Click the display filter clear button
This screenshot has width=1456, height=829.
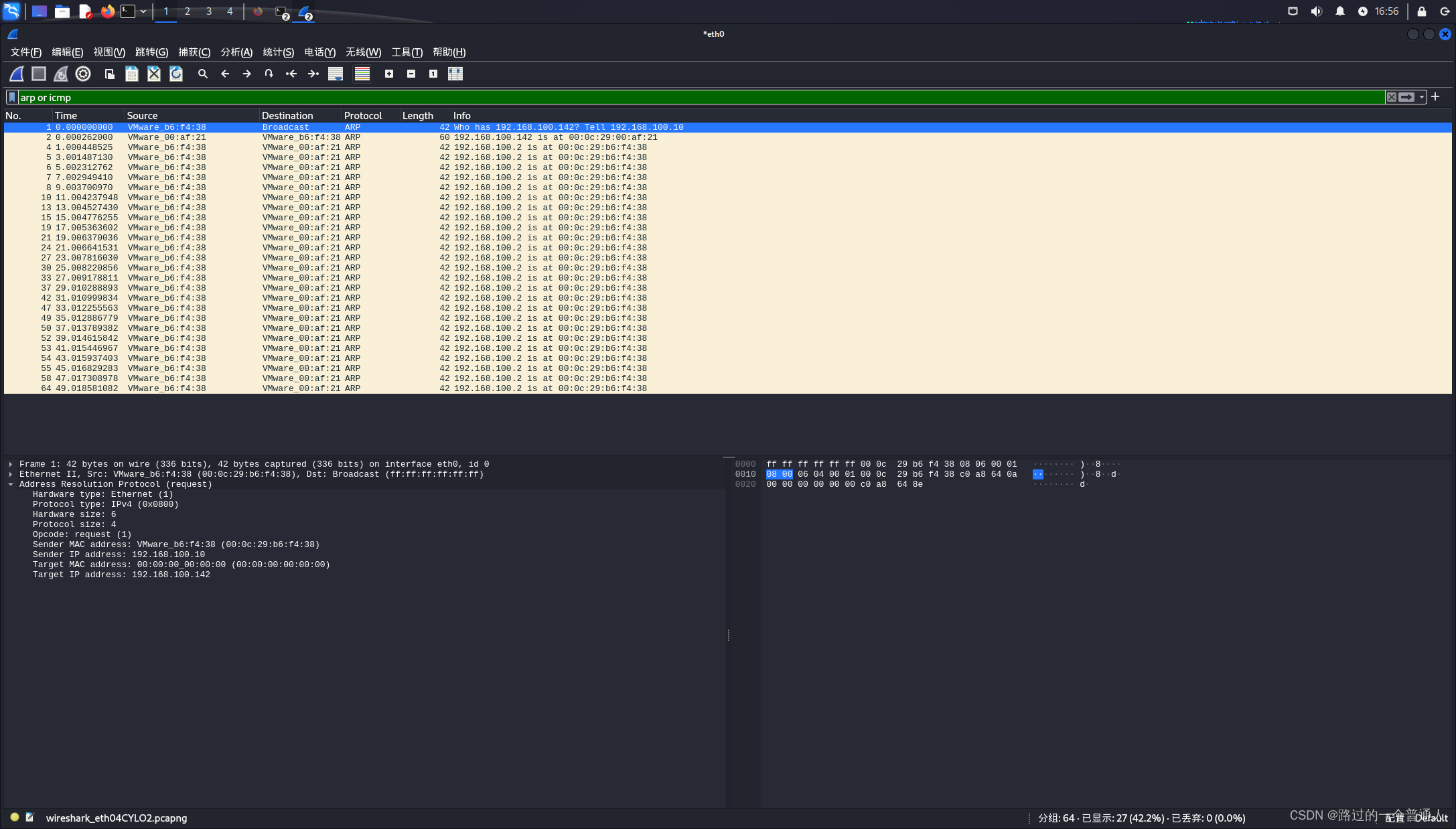(1392, 97)
